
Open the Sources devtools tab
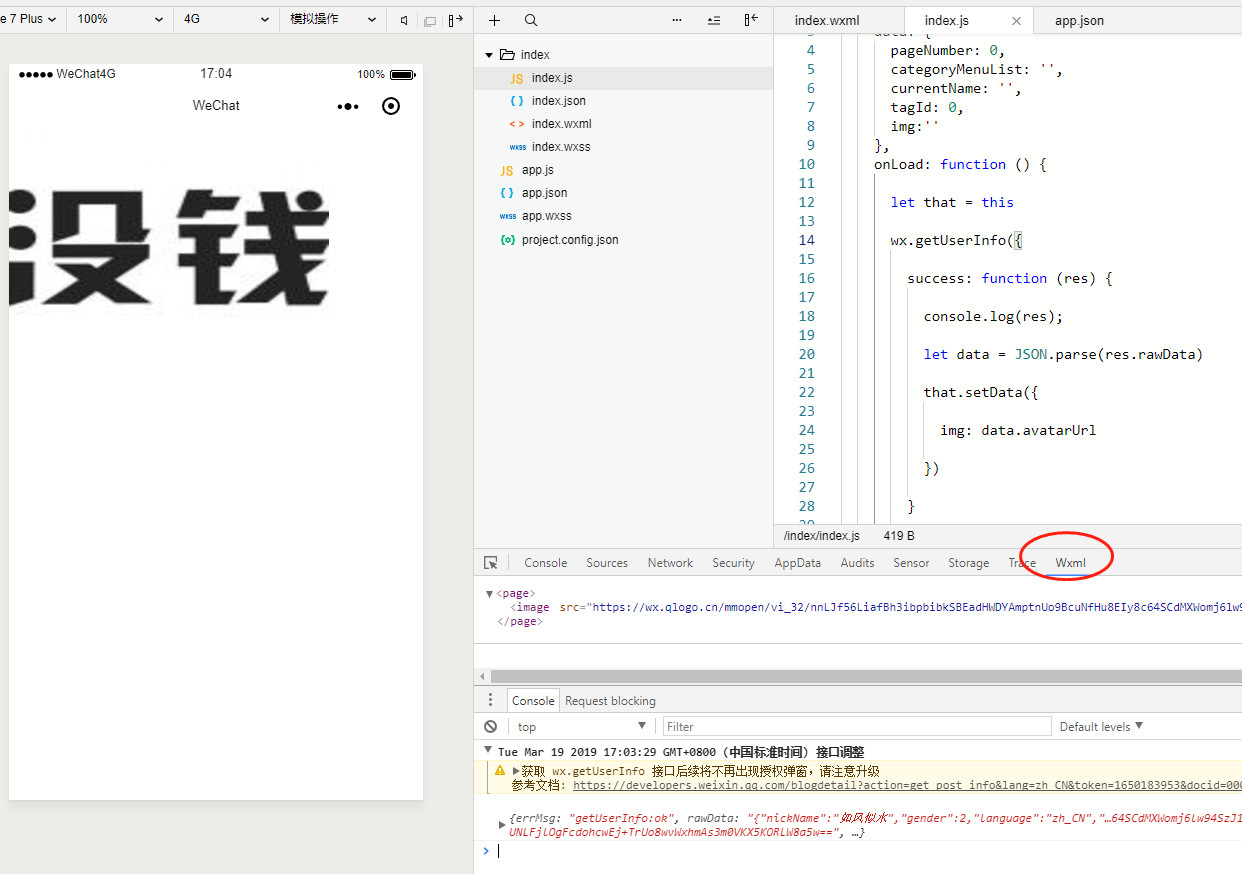pos(607,563)
